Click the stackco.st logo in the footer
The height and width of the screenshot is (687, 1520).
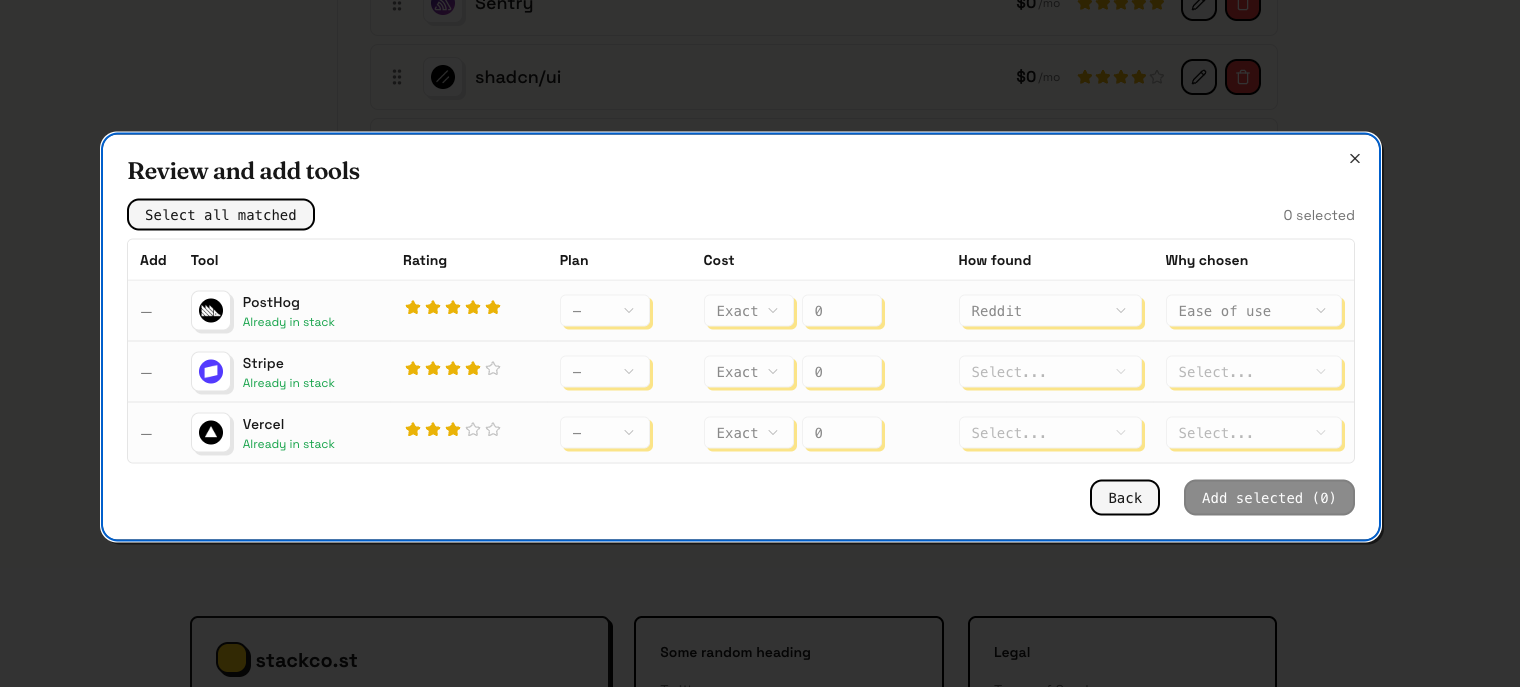point(233,659)
